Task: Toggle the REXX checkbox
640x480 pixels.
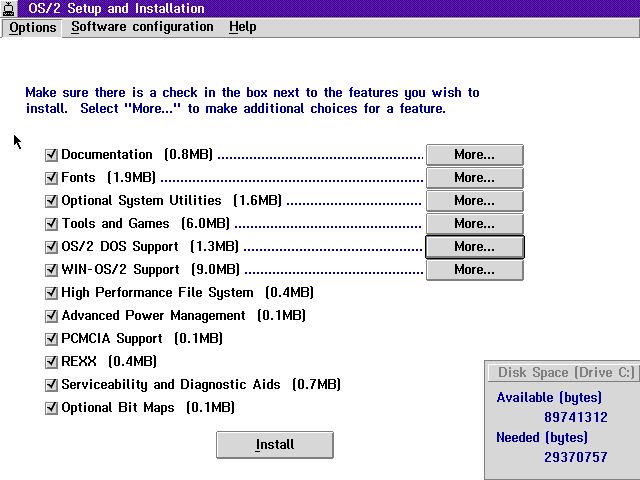Action: click(51, 362)
